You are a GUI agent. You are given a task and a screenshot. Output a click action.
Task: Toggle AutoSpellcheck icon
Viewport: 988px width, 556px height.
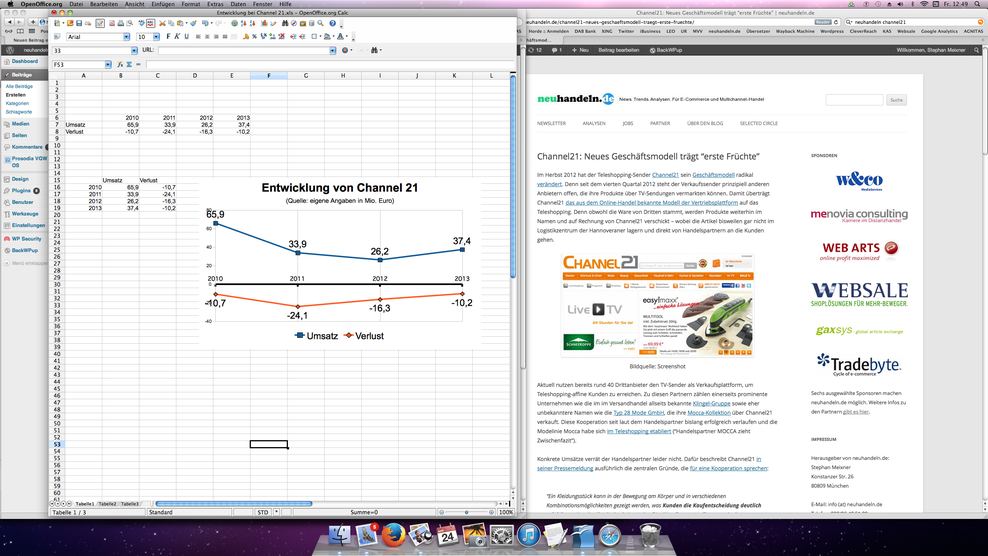pos(151,23)
